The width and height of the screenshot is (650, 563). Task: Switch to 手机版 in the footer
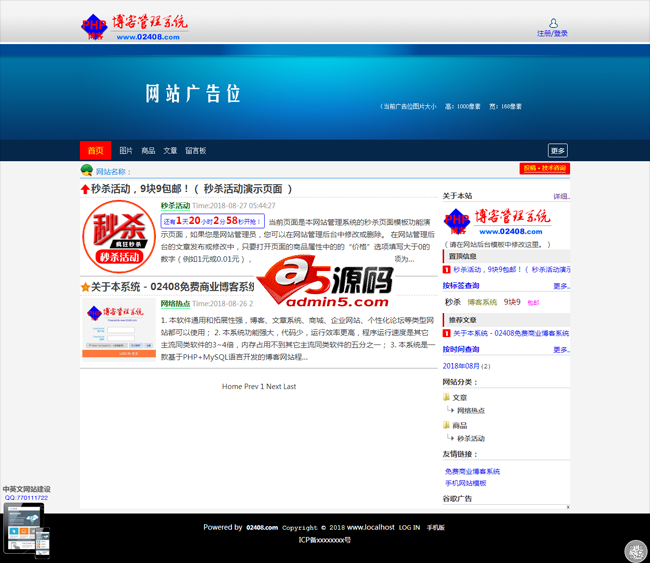click(x=436, y=527)
